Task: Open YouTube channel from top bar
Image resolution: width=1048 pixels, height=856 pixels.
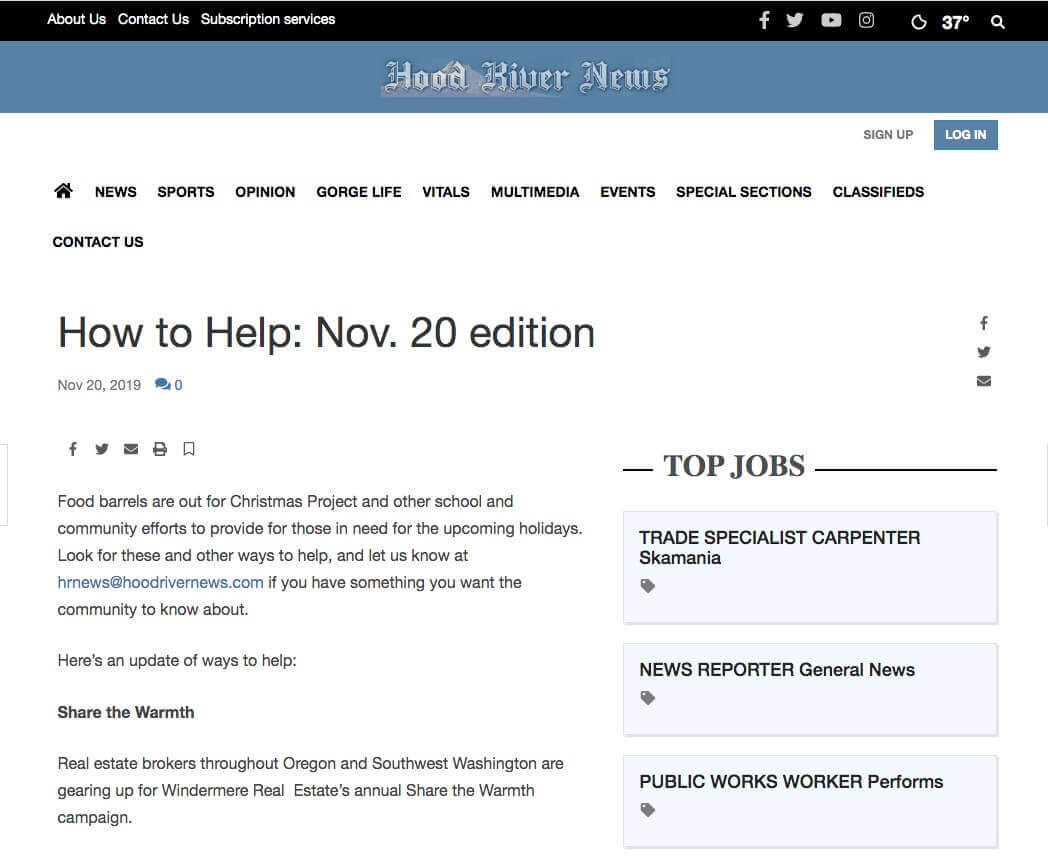Action: (831, 20)
